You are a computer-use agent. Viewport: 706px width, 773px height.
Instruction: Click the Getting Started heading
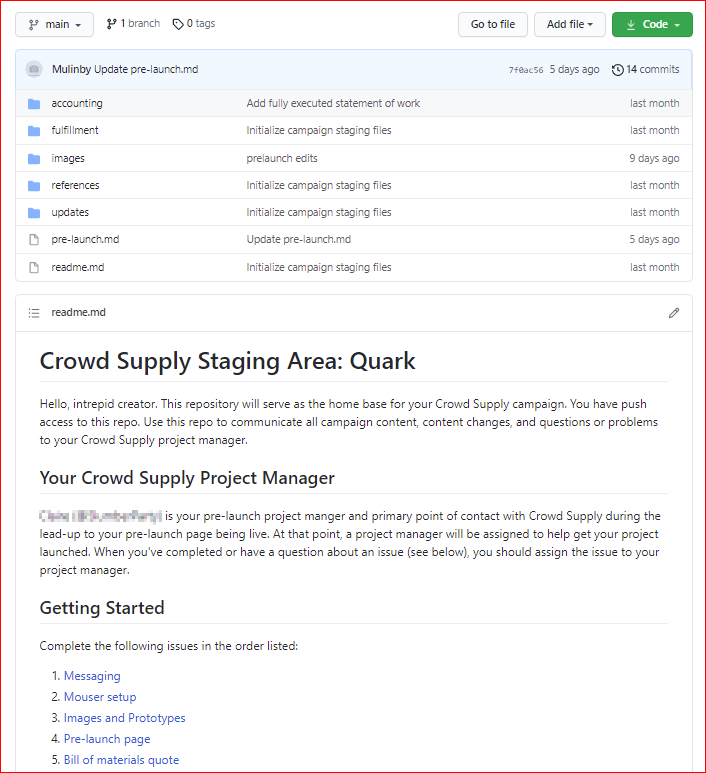[102, 608]
